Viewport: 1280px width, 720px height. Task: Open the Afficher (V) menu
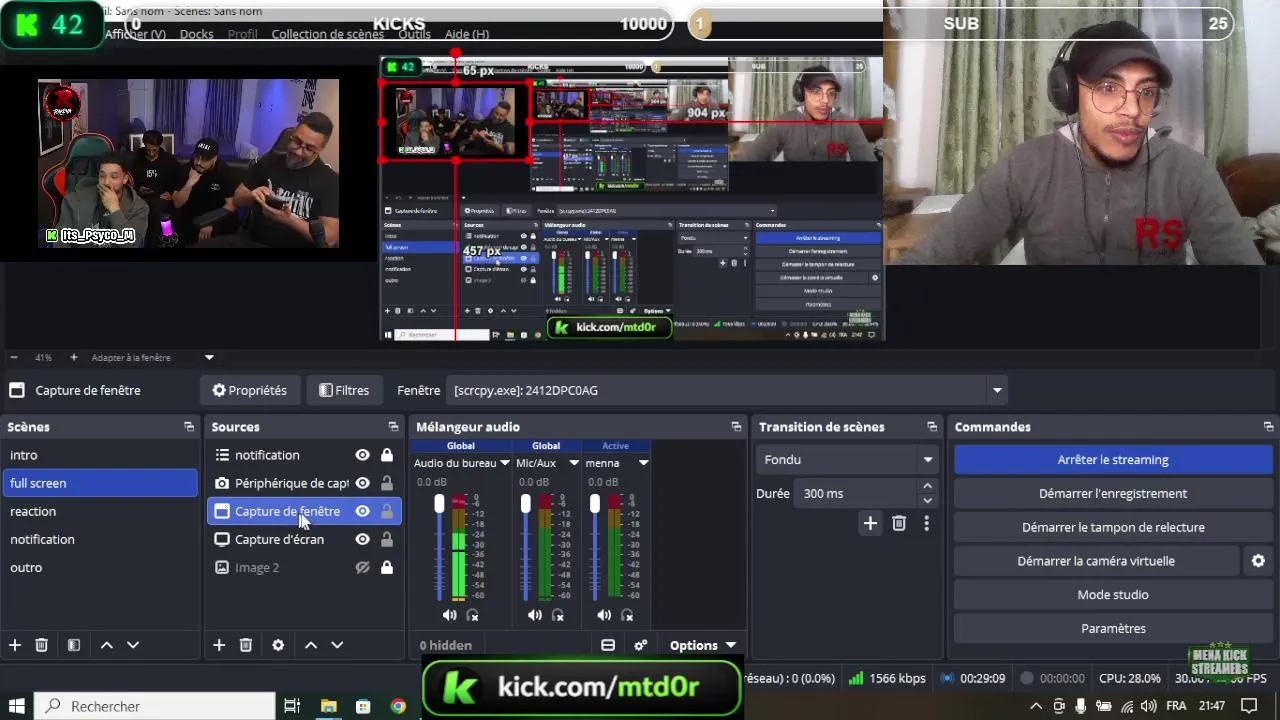(135, 34)
